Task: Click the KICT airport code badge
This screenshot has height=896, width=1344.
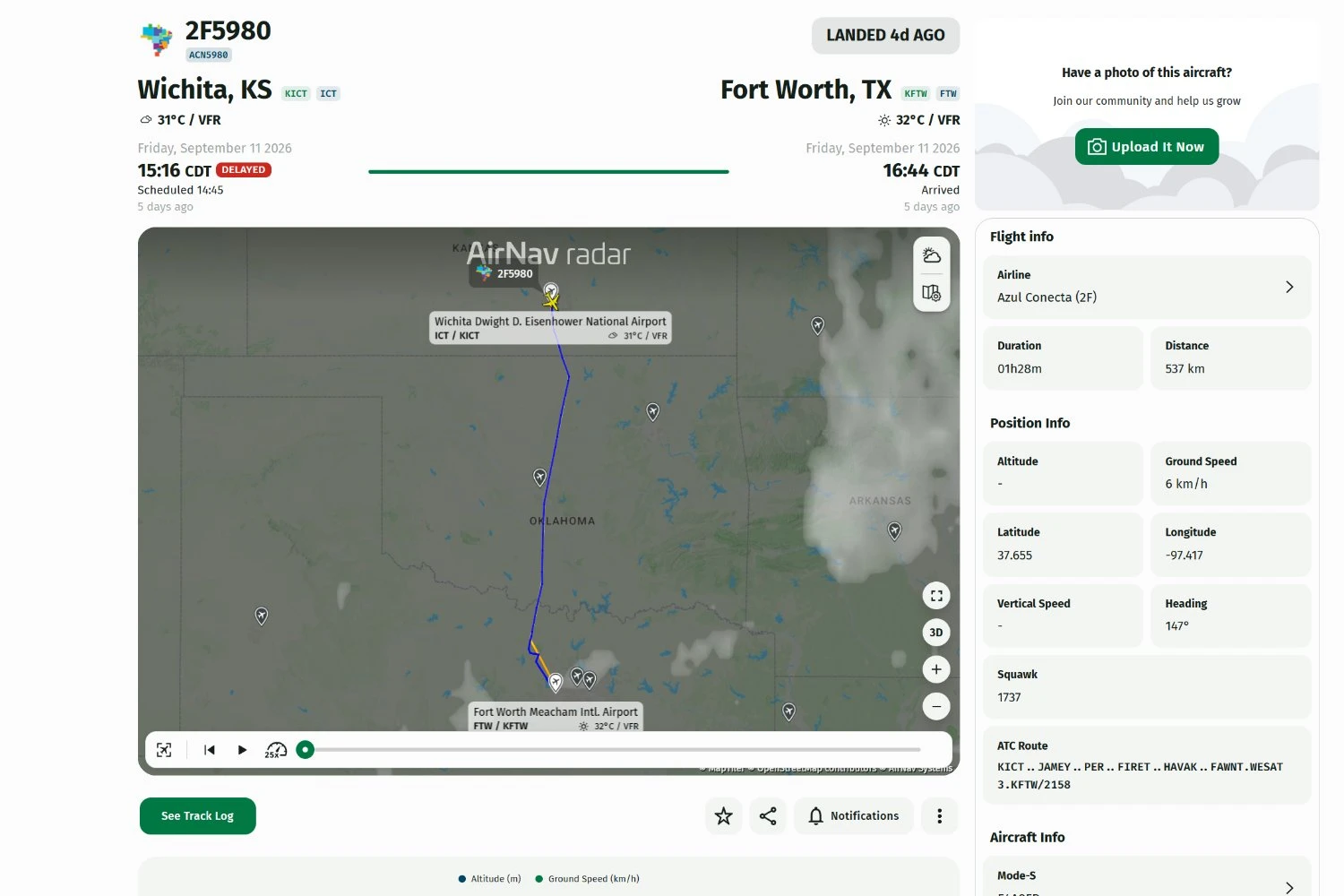Action: coord(296,93)
